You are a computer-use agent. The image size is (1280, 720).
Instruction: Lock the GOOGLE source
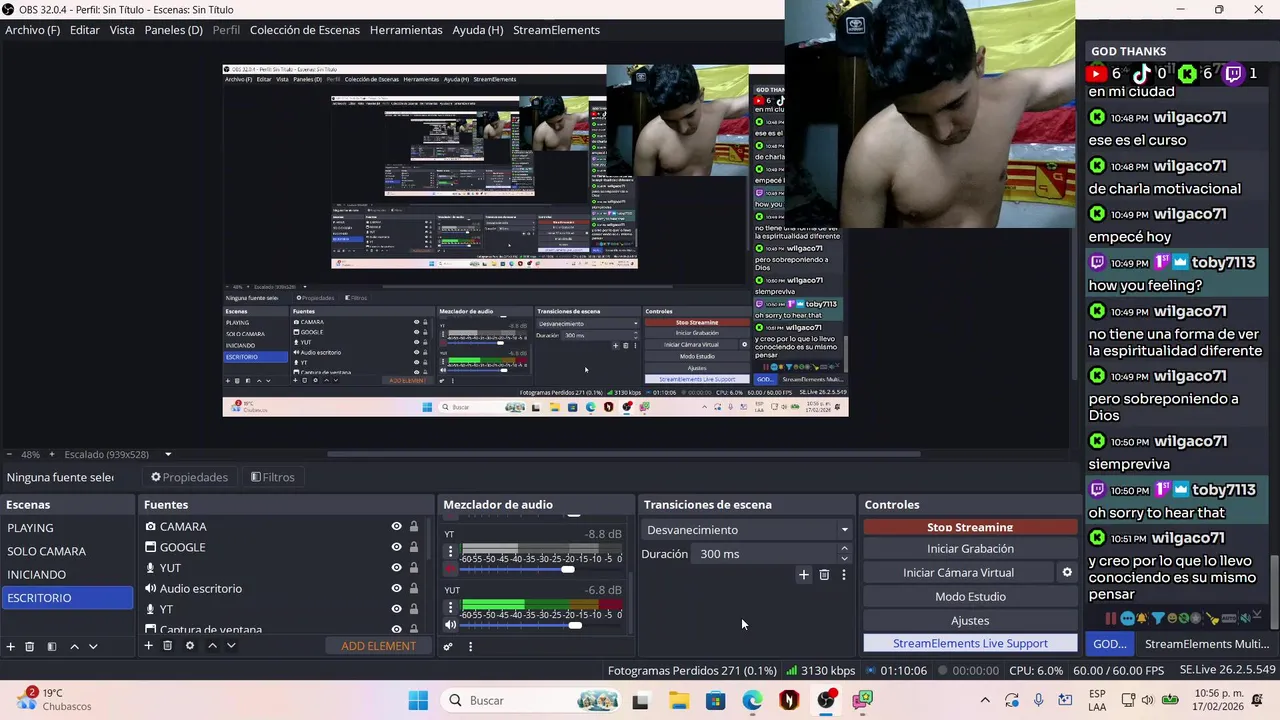414,547
